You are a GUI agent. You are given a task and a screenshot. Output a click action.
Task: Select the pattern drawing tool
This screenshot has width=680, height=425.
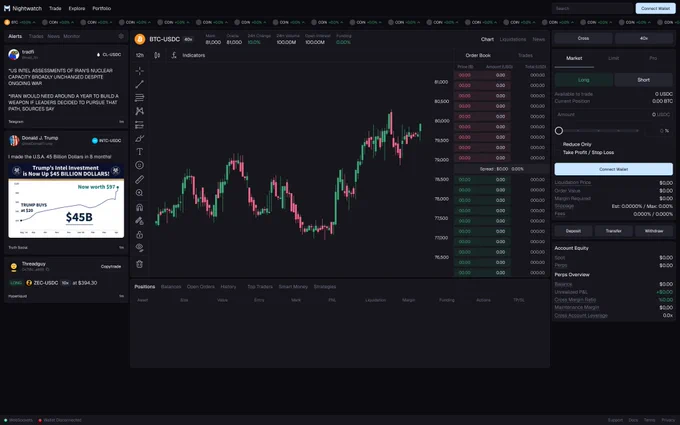pyautogui.click(x=139, y=111)
